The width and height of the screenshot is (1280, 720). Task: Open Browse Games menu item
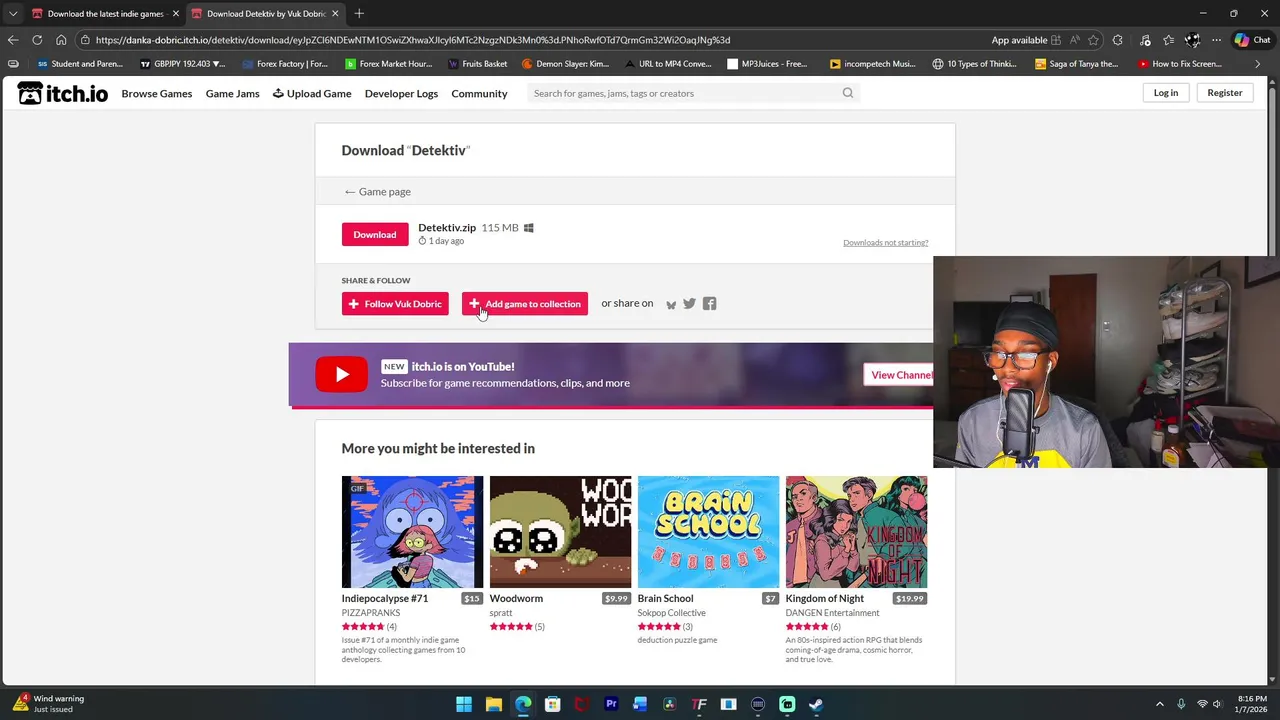(x=157, y=93)
